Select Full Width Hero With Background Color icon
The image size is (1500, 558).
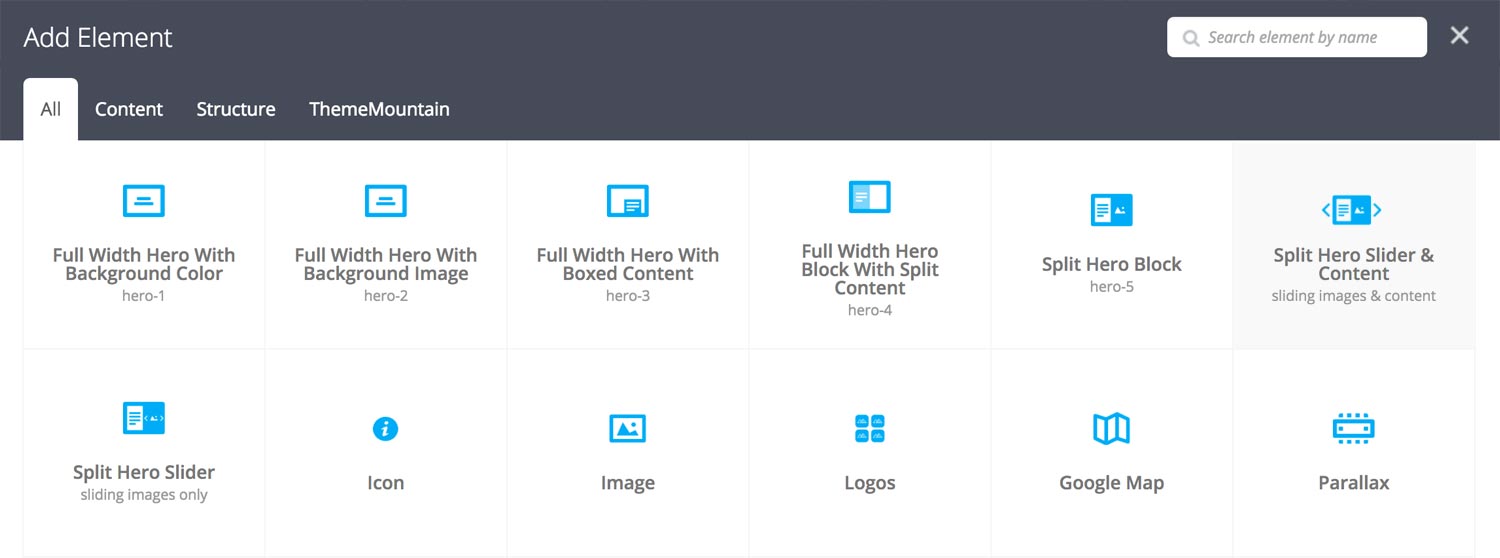click(x=144, y=200)
